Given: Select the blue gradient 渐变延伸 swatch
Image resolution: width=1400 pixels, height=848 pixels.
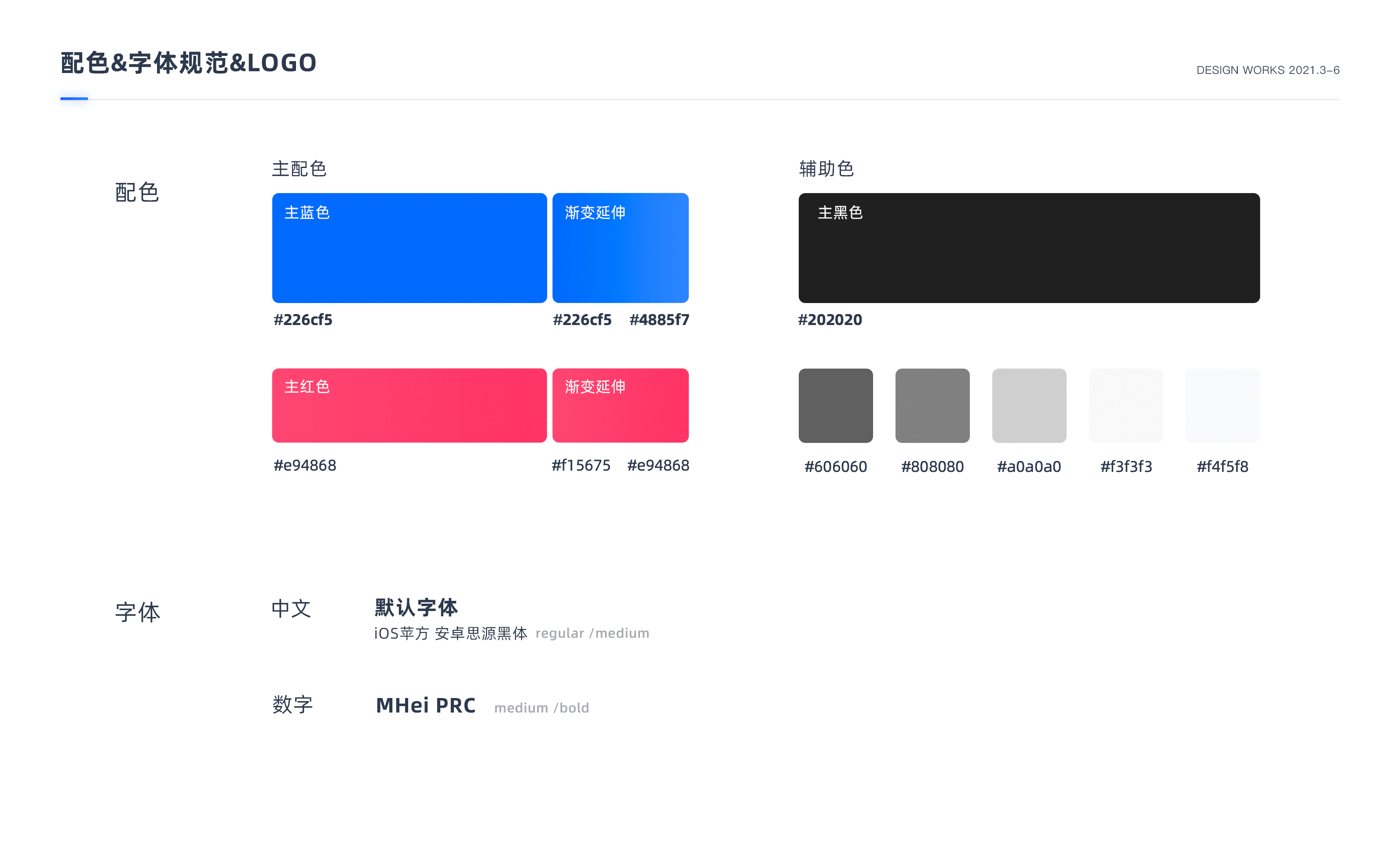Looking at the screenshot, I should pyautogui.click(x=621, y=248).
